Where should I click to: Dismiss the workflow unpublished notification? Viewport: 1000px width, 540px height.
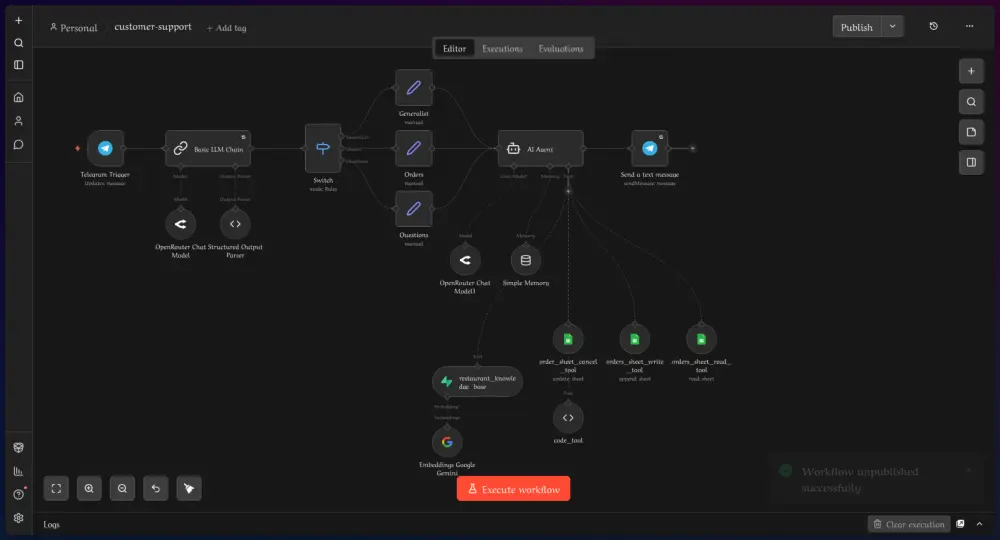968,471
